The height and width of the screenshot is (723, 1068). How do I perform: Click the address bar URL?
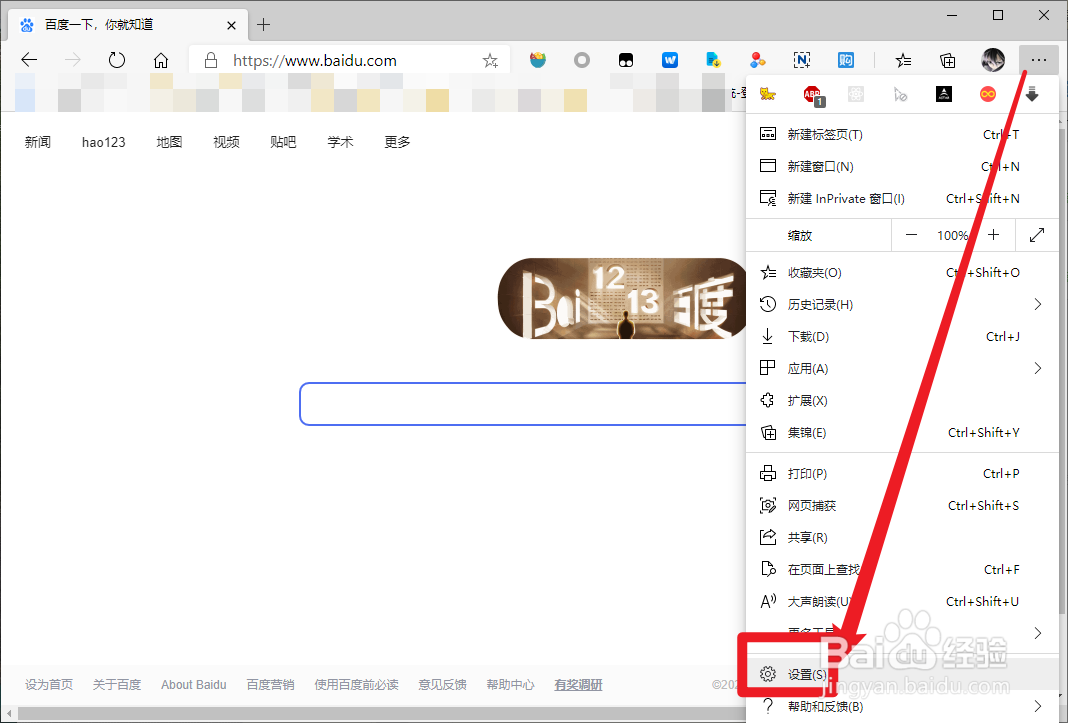click(x=315, y=61)
